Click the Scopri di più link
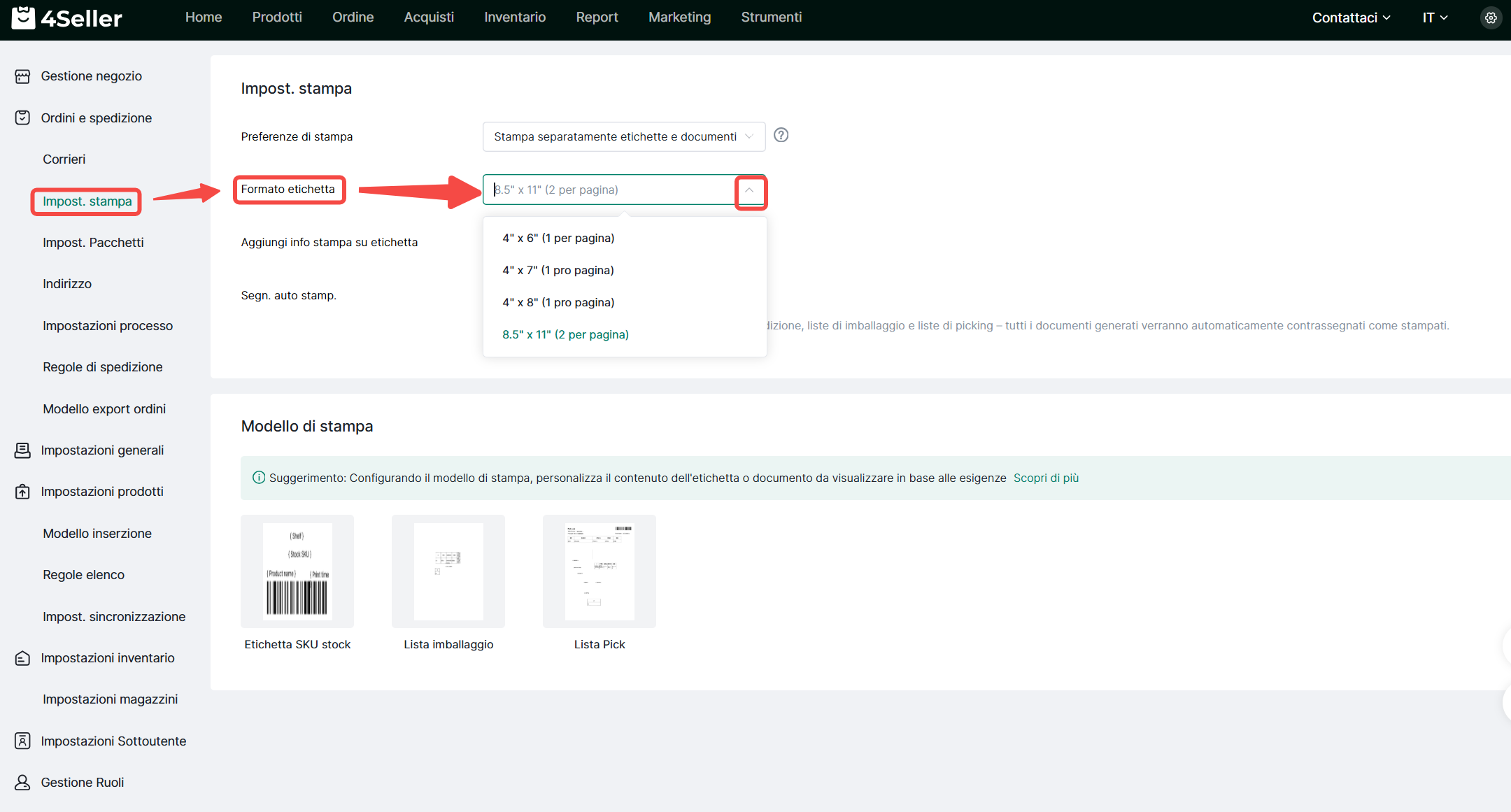 [1046, 478]
